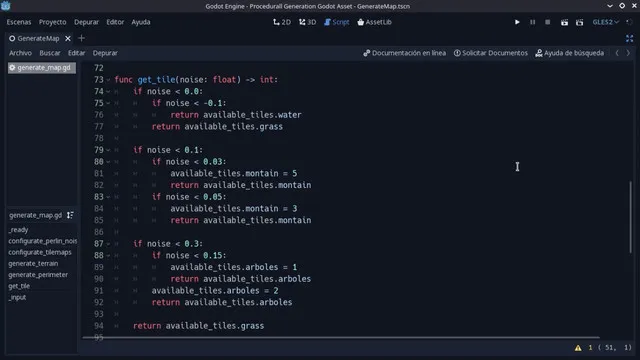Click the method list title generate_map.gd
This screenshot has height=360, width=640.
[35, 215]
